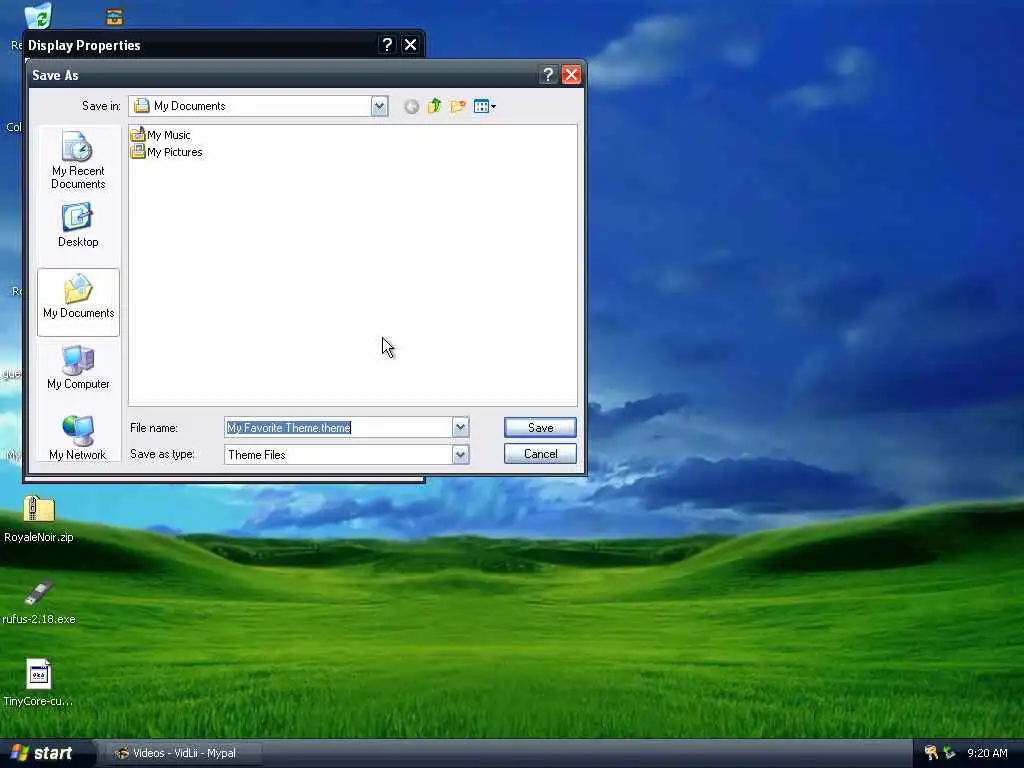Screen dimensions: 1024x768
Task: Expand the Save in dropdown arrow
Action: pos(379,106)
